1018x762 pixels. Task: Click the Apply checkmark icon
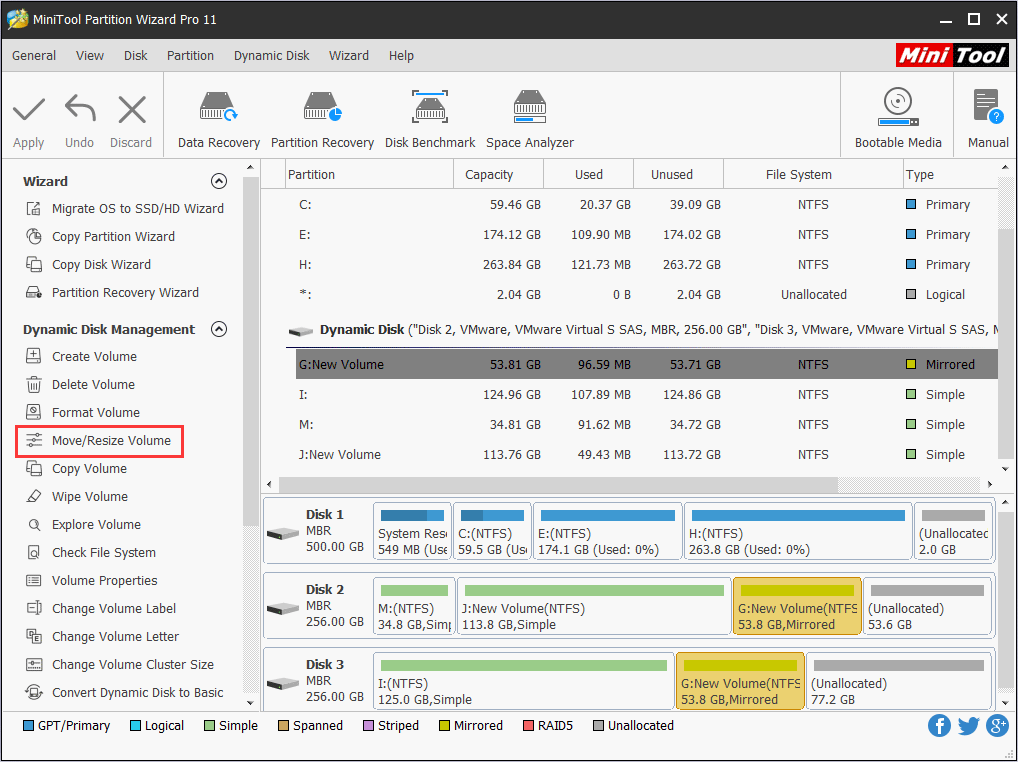pos(29,109)
